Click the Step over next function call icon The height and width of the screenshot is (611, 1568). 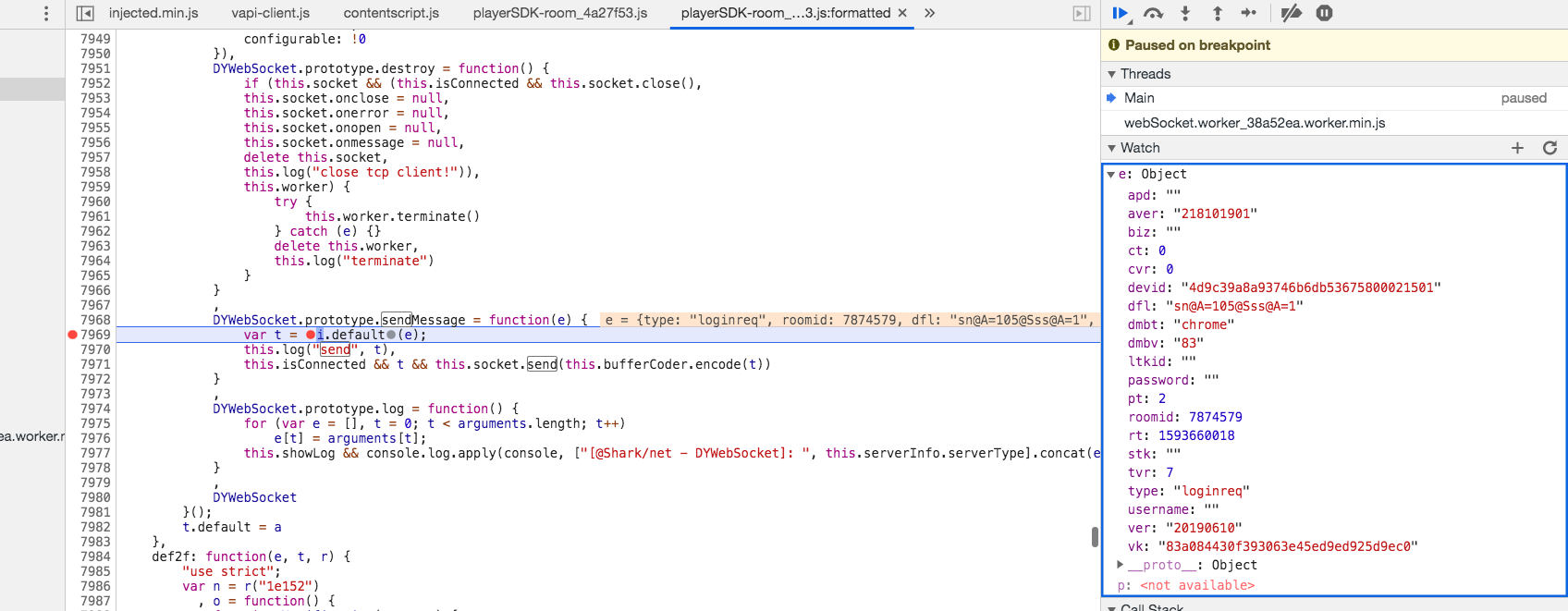tap(1153, 13)
